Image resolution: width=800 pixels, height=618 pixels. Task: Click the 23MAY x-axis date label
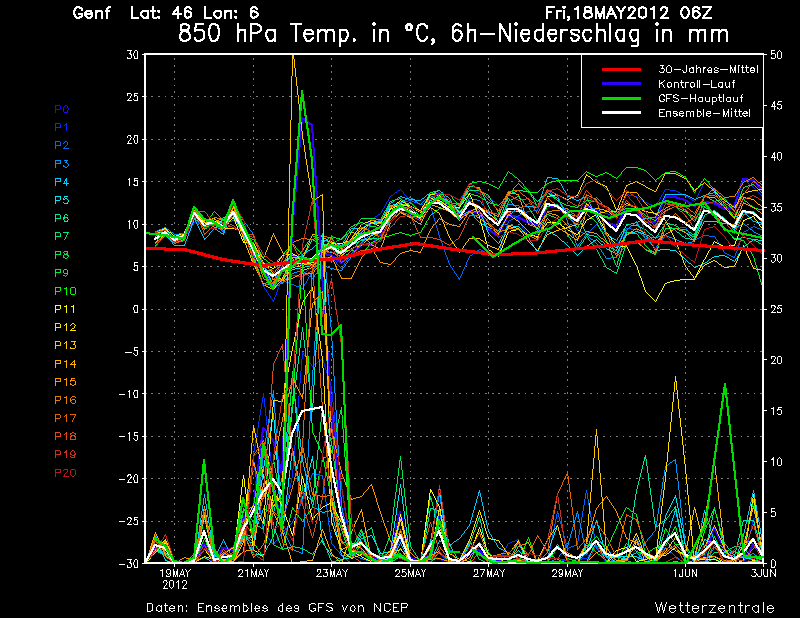point(331,573)
